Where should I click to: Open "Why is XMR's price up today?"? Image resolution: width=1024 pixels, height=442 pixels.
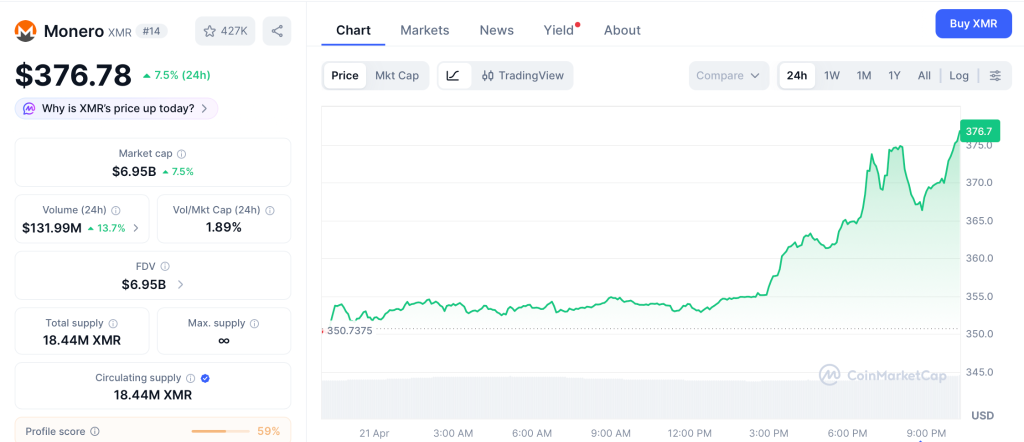click(117, 108)
